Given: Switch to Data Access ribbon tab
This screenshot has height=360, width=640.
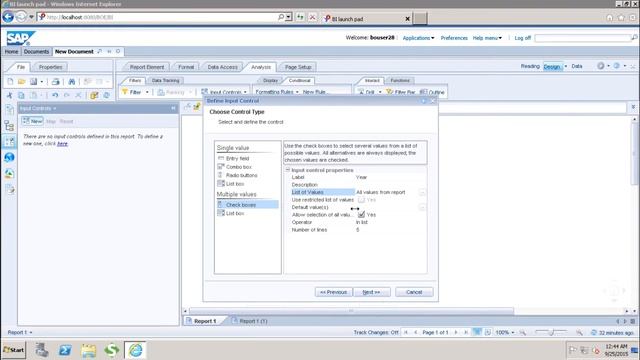Looking at the screenshot, I should coord(222,67).
